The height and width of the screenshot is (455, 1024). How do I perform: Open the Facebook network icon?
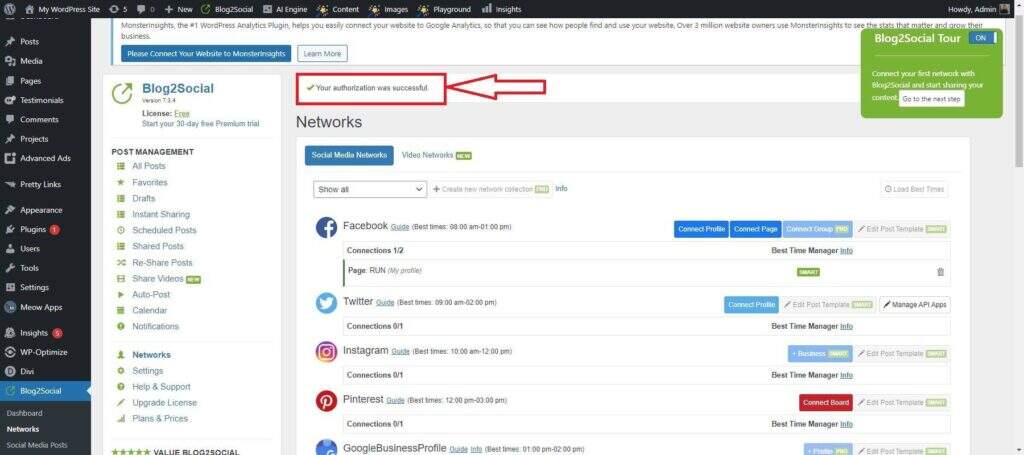pos(327,228)
